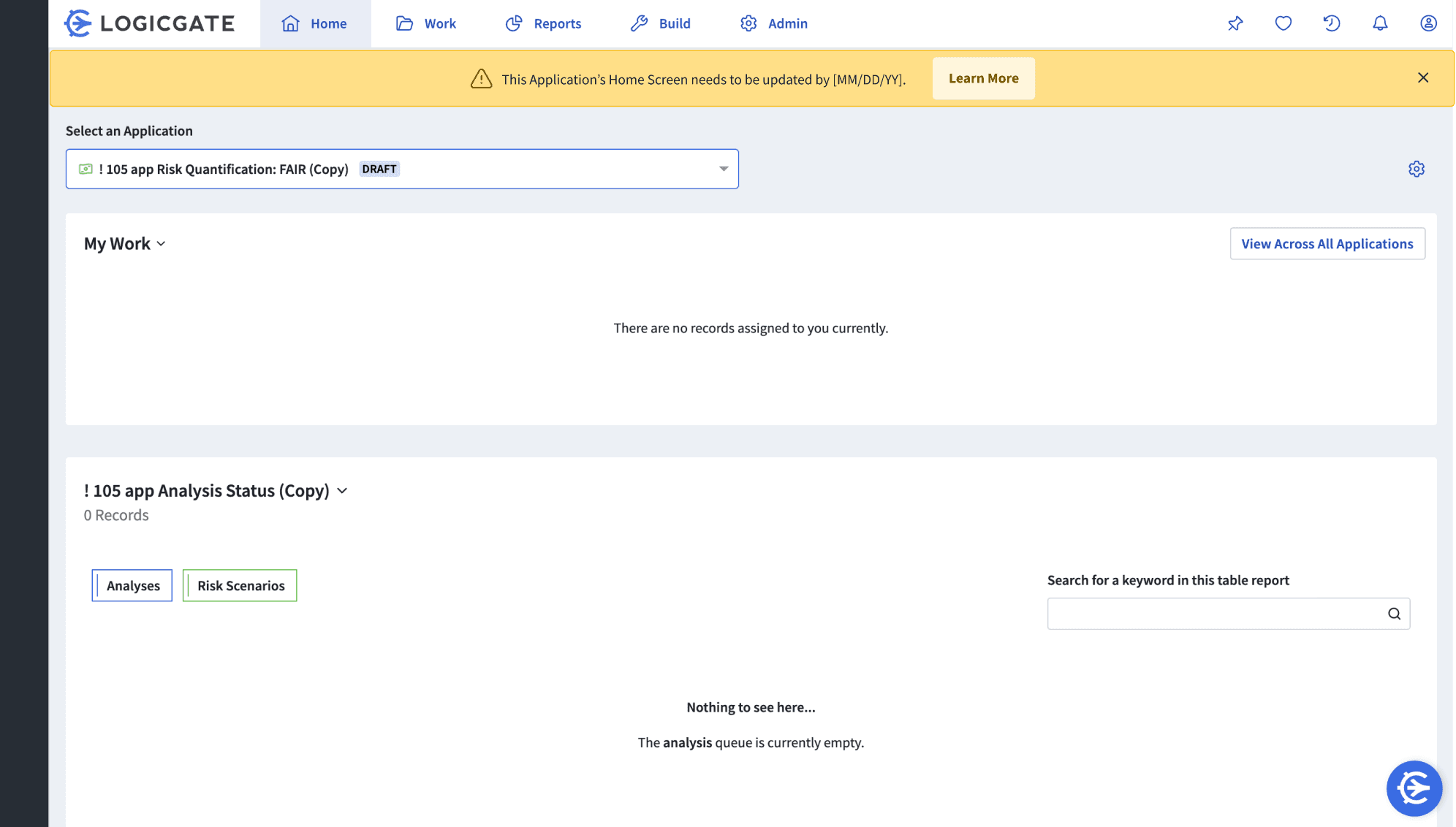Viewport: 1456px width, 827px height.
Task: Click the pin icon in top bar
Action: (x=1235, y=23)
